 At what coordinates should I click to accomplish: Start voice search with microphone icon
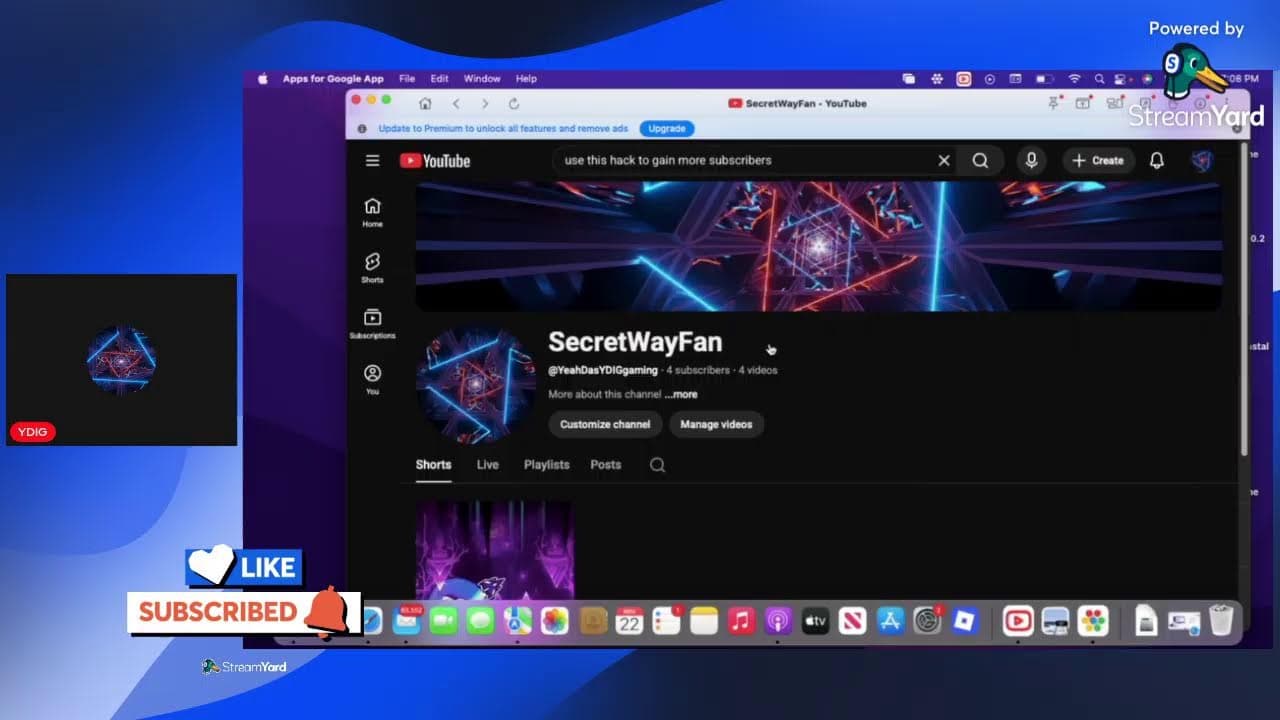pos(1031,160)
